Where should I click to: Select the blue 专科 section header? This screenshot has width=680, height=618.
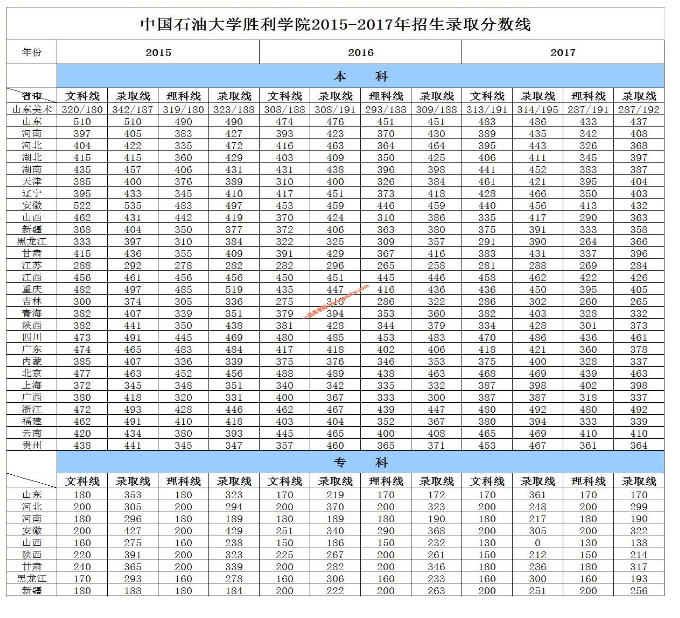pyautogui.click(x=360, y=462)
